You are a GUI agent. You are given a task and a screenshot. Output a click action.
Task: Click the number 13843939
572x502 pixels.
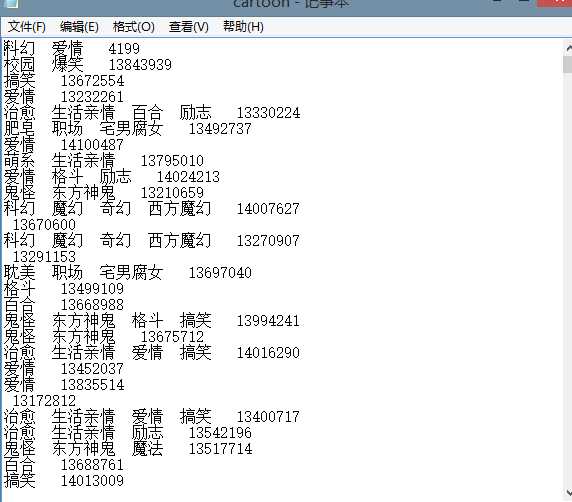[140, 65]
